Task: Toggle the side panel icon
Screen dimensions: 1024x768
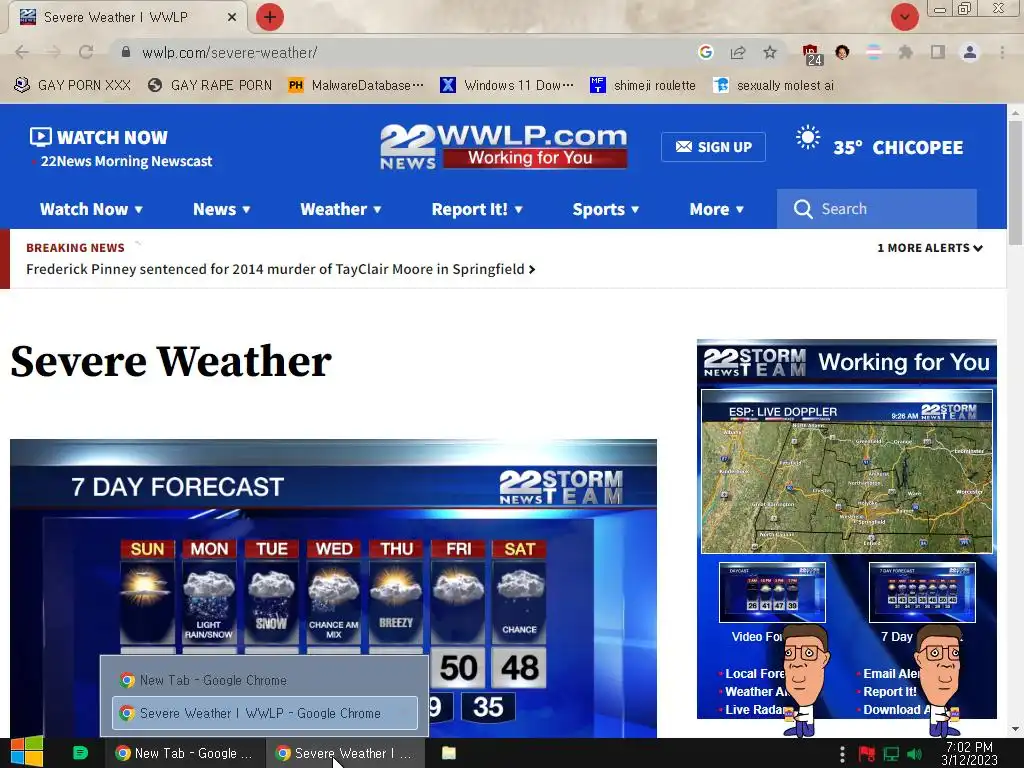Action: 938,52
